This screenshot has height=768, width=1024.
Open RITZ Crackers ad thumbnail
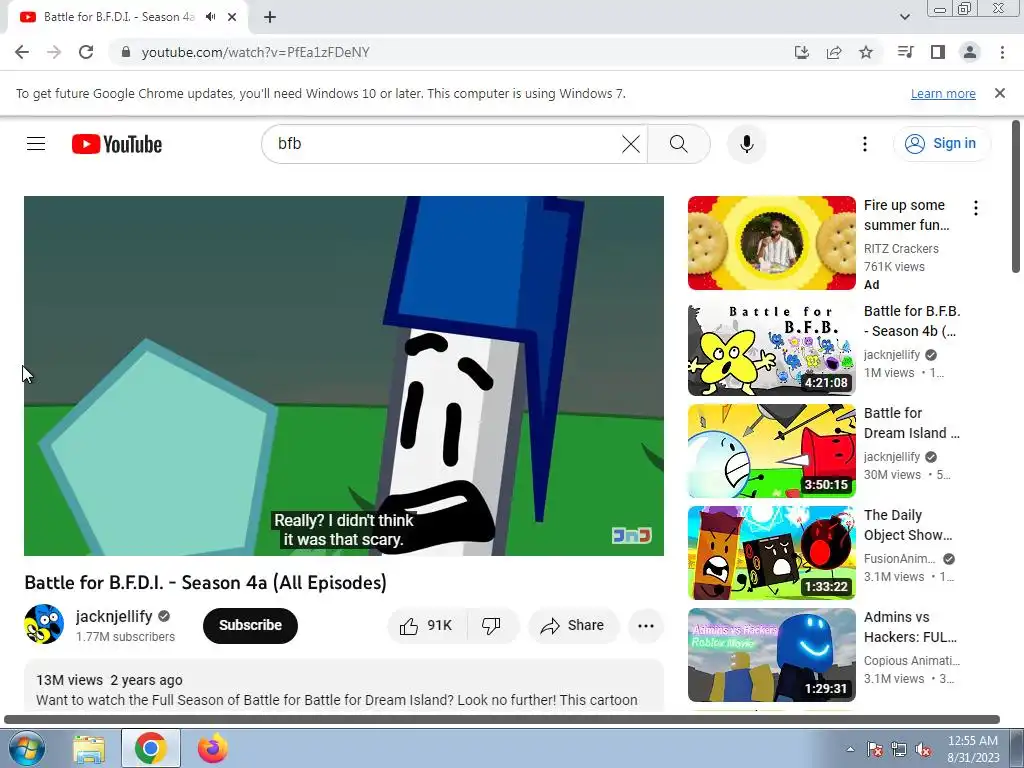pos(771,243)
